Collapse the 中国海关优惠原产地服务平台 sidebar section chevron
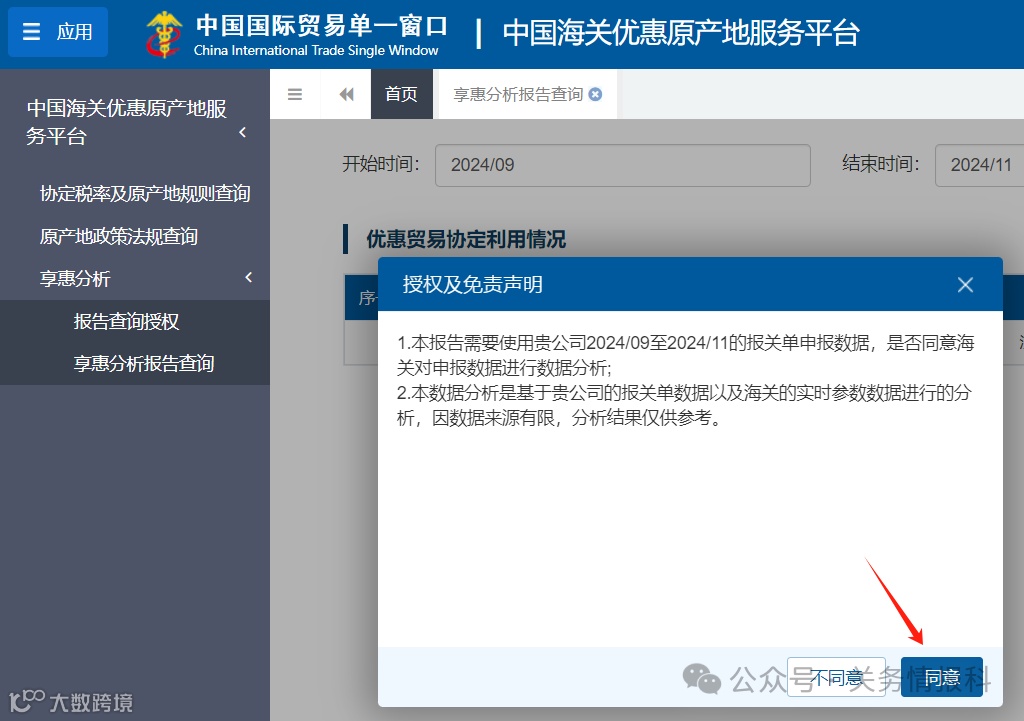1024x721 pixels. pos(242,133)
